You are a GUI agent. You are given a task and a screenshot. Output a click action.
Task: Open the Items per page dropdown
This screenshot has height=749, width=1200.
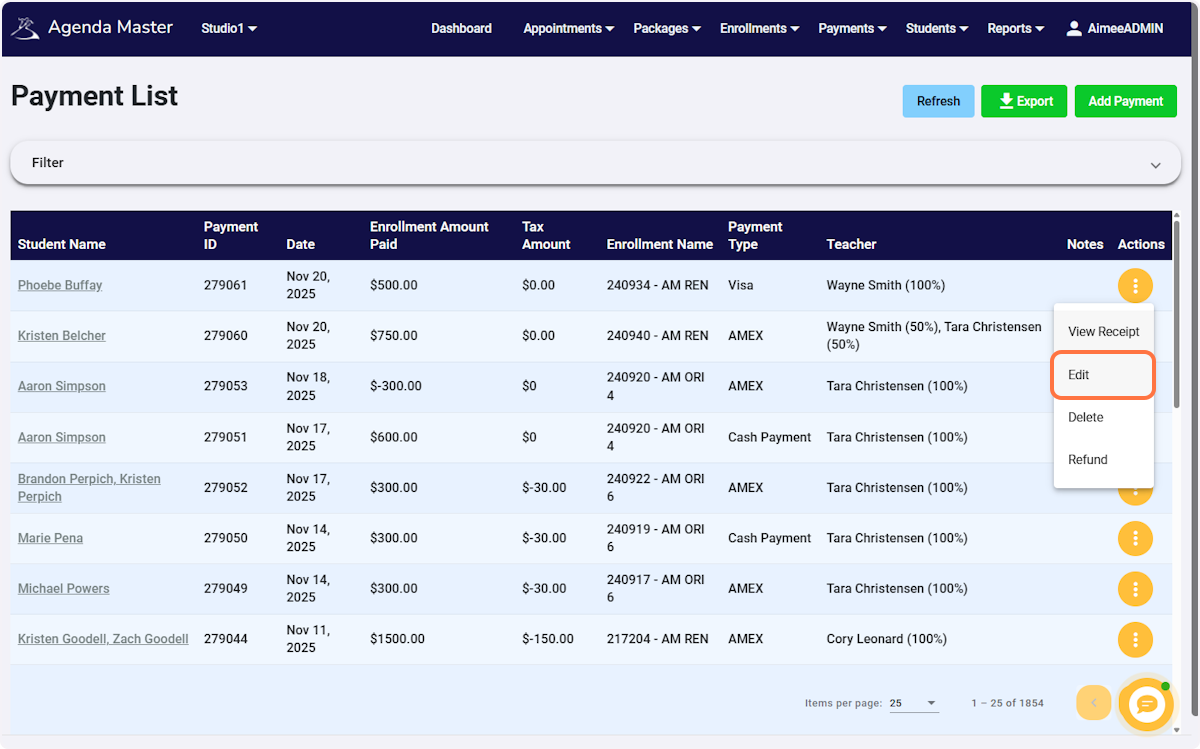[913, 704]
